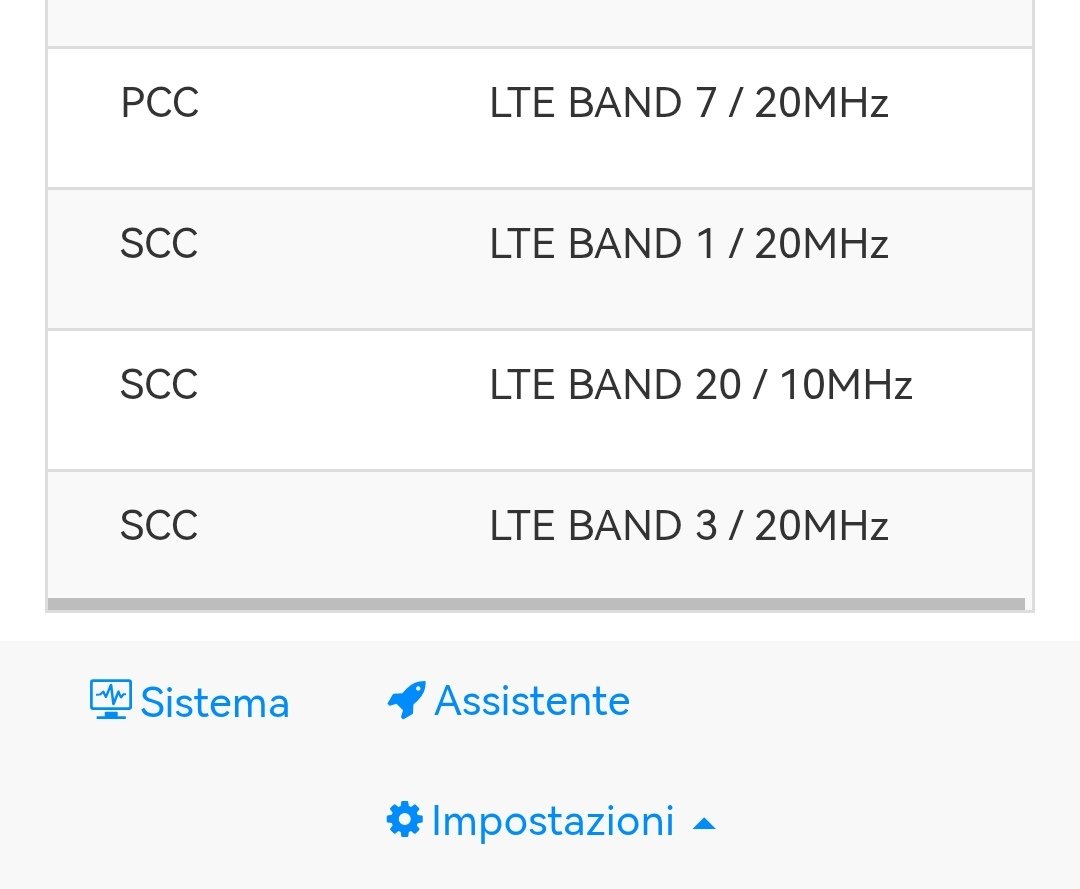Click the 10MHz bandwidth value
Screen dimensions: 1080x889
845,385
